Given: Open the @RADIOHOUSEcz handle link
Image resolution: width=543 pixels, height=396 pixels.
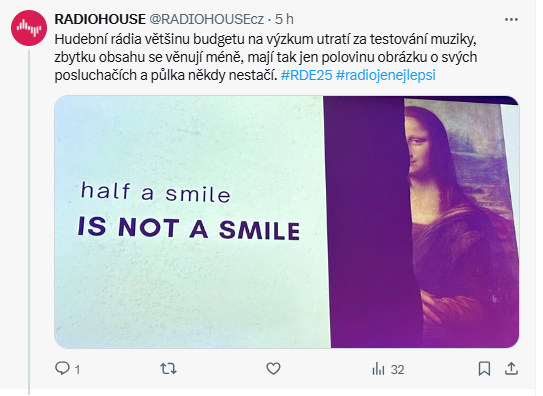Looking at the screenshot, I should pyautogui.click(x=206, y=19).
